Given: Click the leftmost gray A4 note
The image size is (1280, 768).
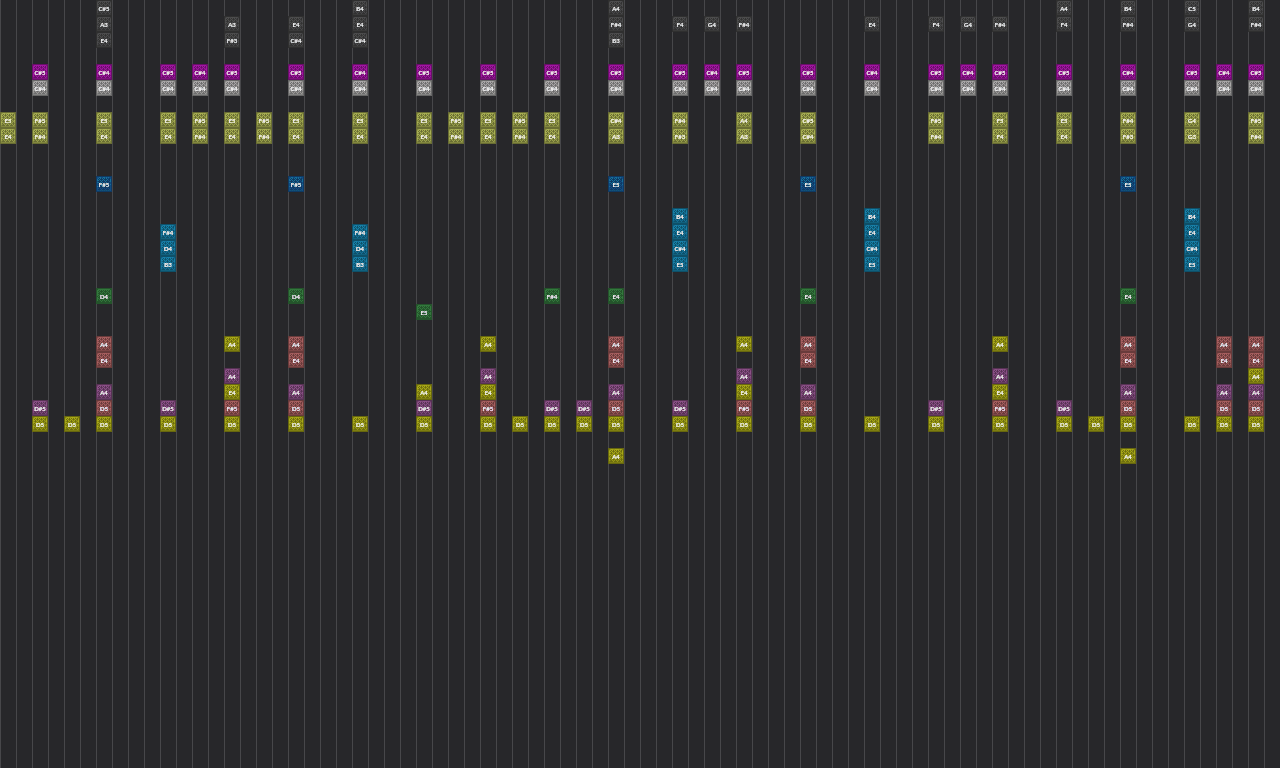Looking at the screenshot, I should (616, 8).
